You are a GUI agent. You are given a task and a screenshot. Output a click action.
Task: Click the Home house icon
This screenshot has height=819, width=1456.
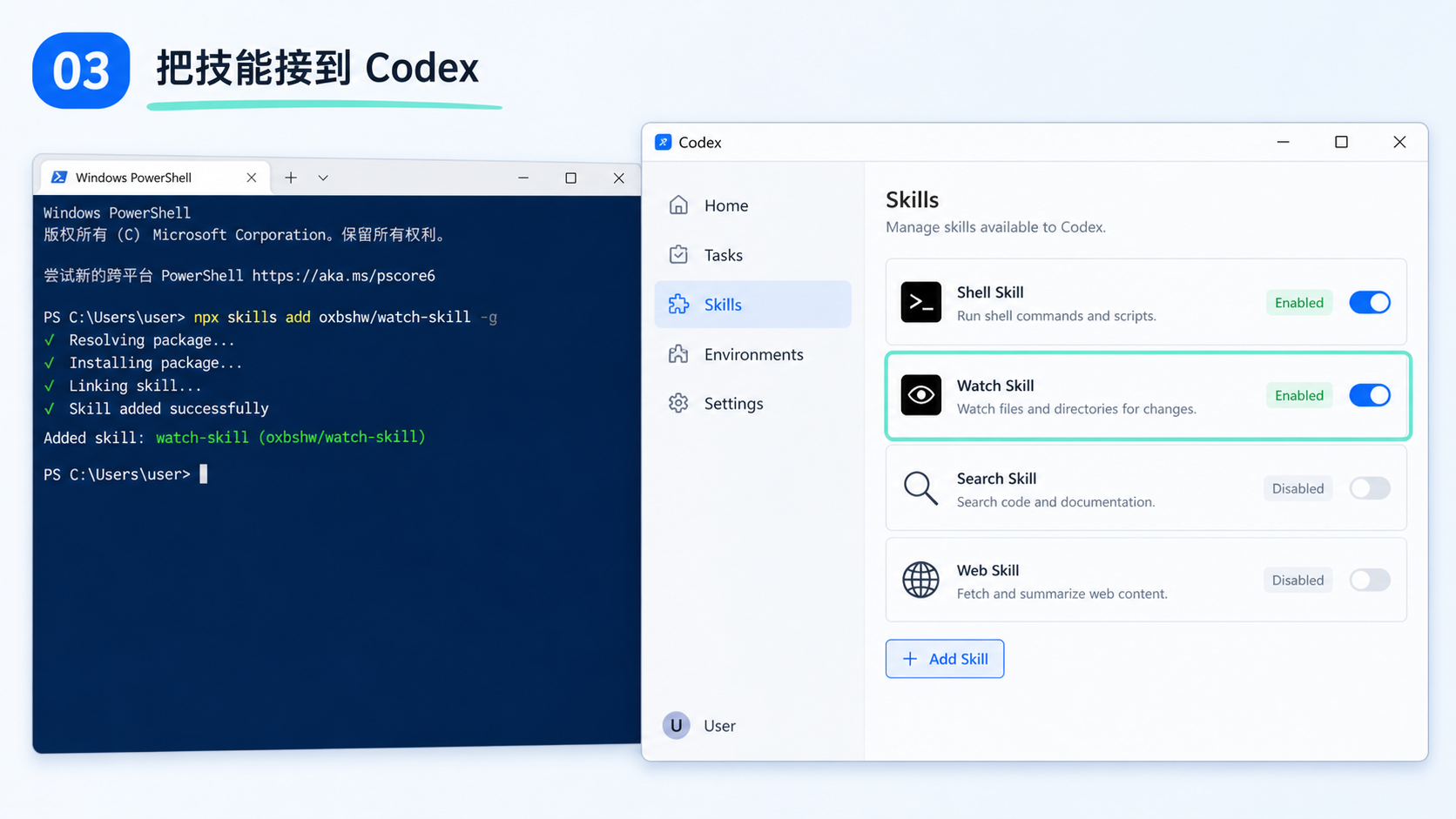click(x=678, y=205)
